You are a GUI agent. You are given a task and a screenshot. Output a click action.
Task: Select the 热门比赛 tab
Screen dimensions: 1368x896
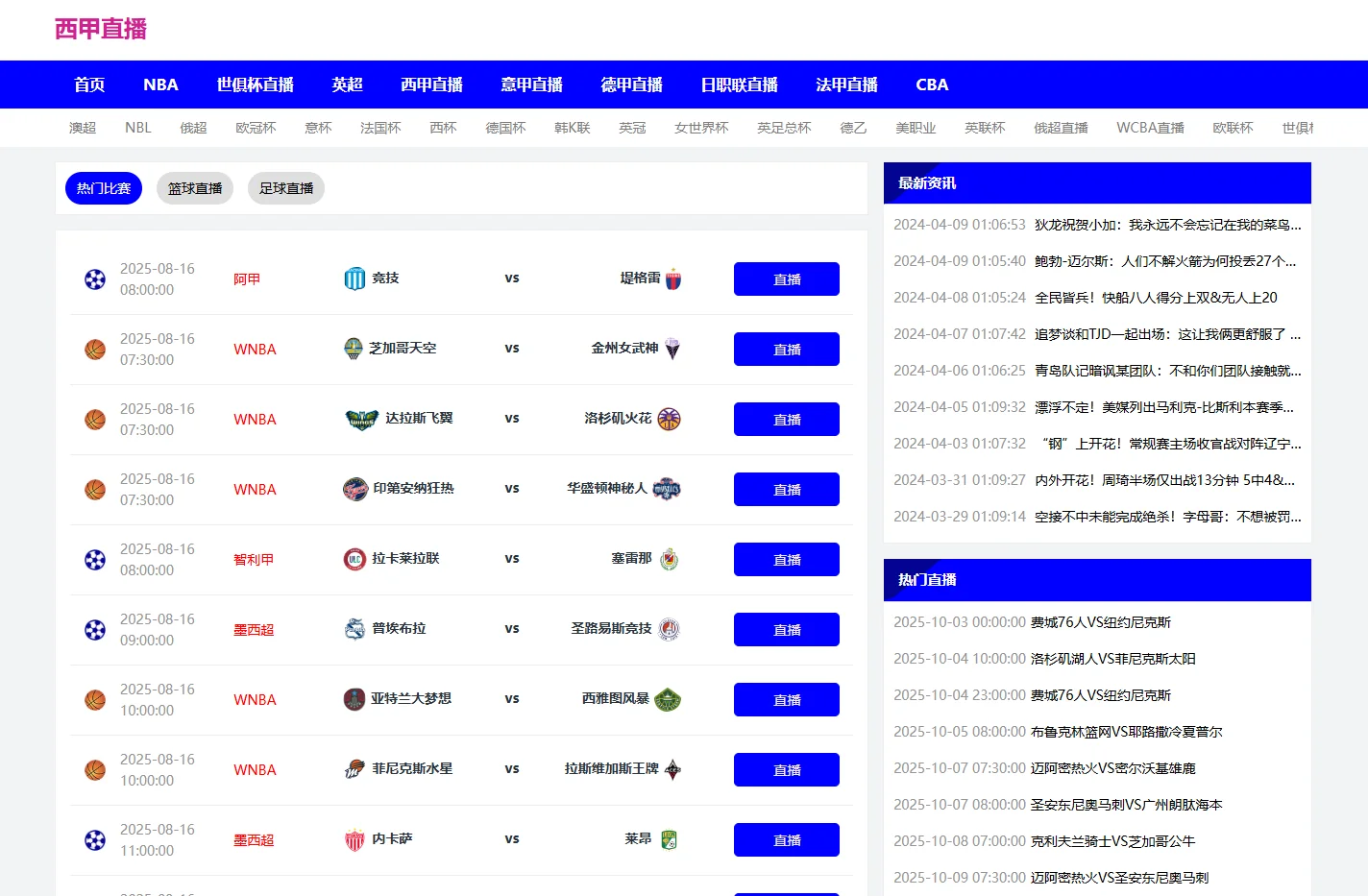pos(104,188)
